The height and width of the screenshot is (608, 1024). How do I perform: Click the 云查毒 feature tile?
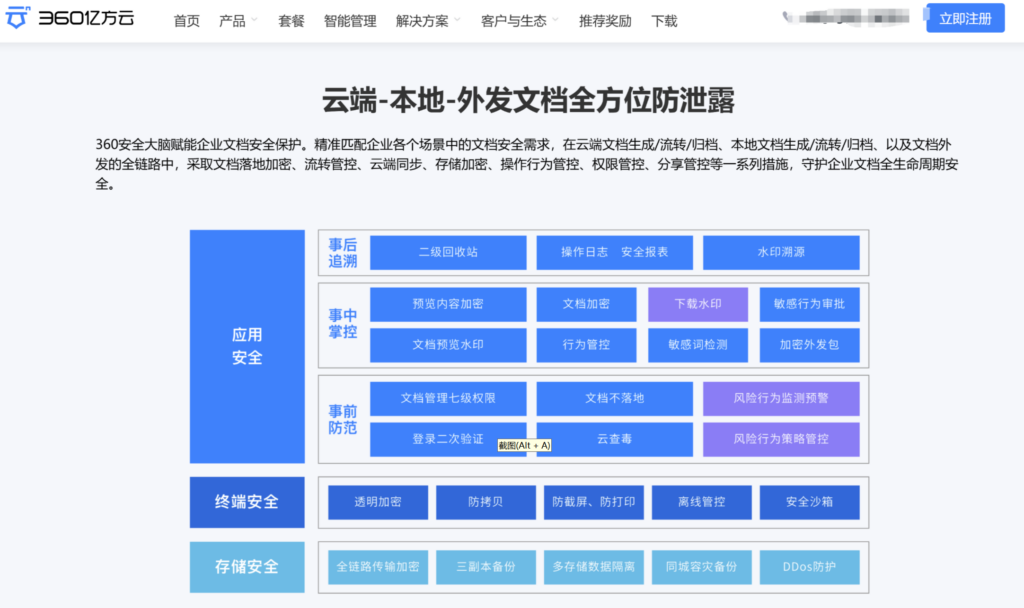click(612, 438)
